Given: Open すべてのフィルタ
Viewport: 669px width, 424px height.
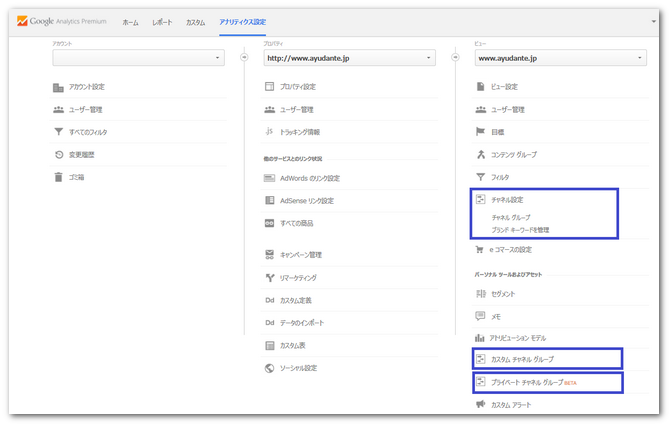Looking at the screenshot, I should (x=88, y=132).
